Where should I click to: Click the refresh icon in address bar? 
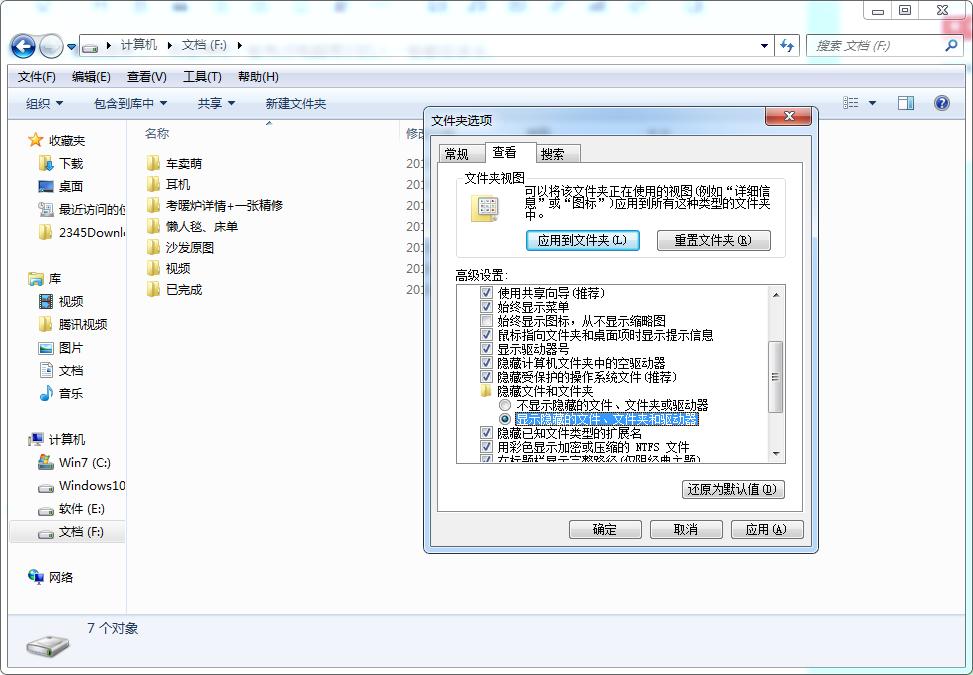[x=789, y=46]
